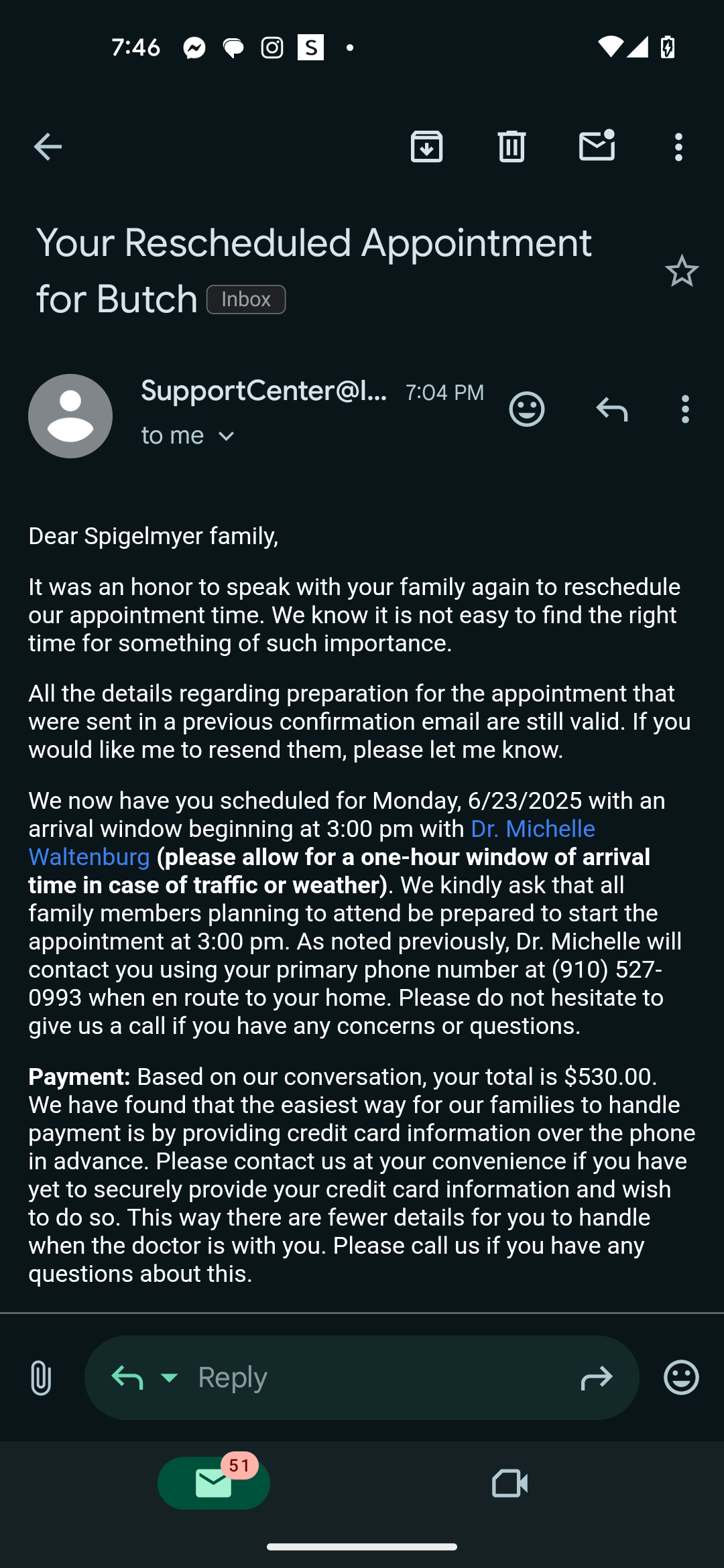The height and width of the screenshot is (1568, 724).
Task: Open reply type dropdown arrow
Action: point(170,1378)
